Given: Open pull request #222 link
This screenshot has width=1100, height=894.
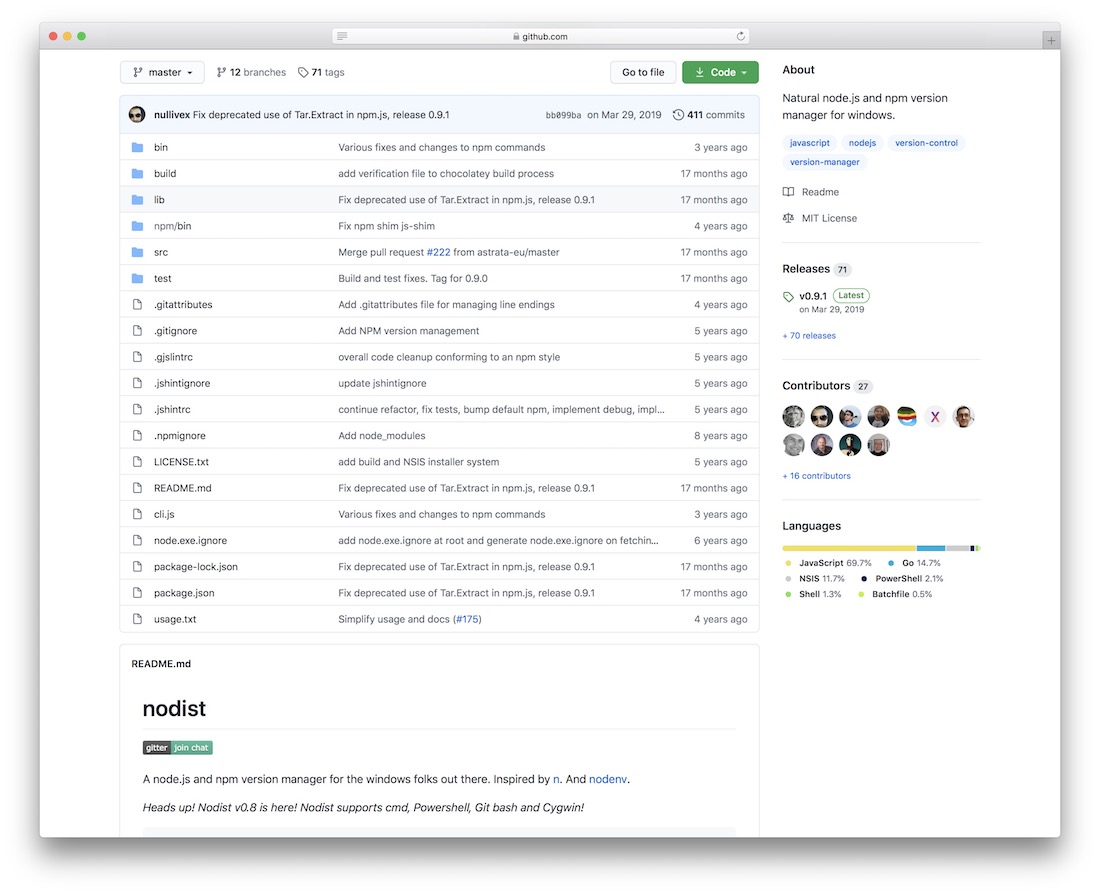Looking at the screenshot, I should coord(438,252).
